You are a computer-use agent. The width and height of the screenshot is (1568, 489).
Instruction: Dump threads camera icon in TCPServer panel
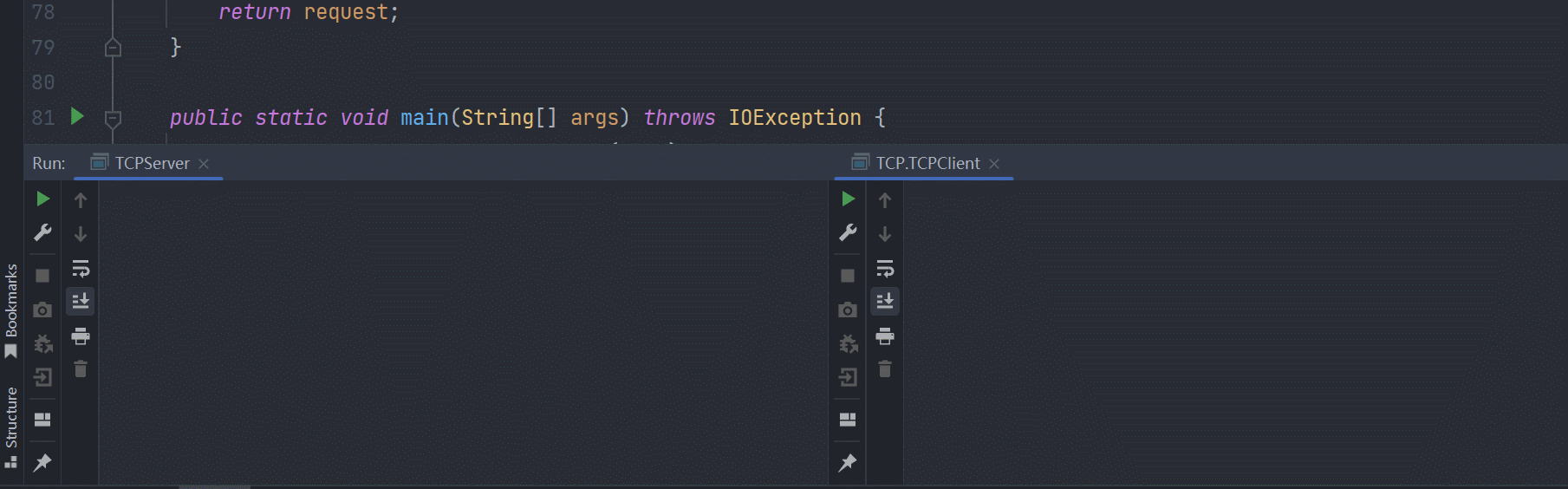coord(42,310)
